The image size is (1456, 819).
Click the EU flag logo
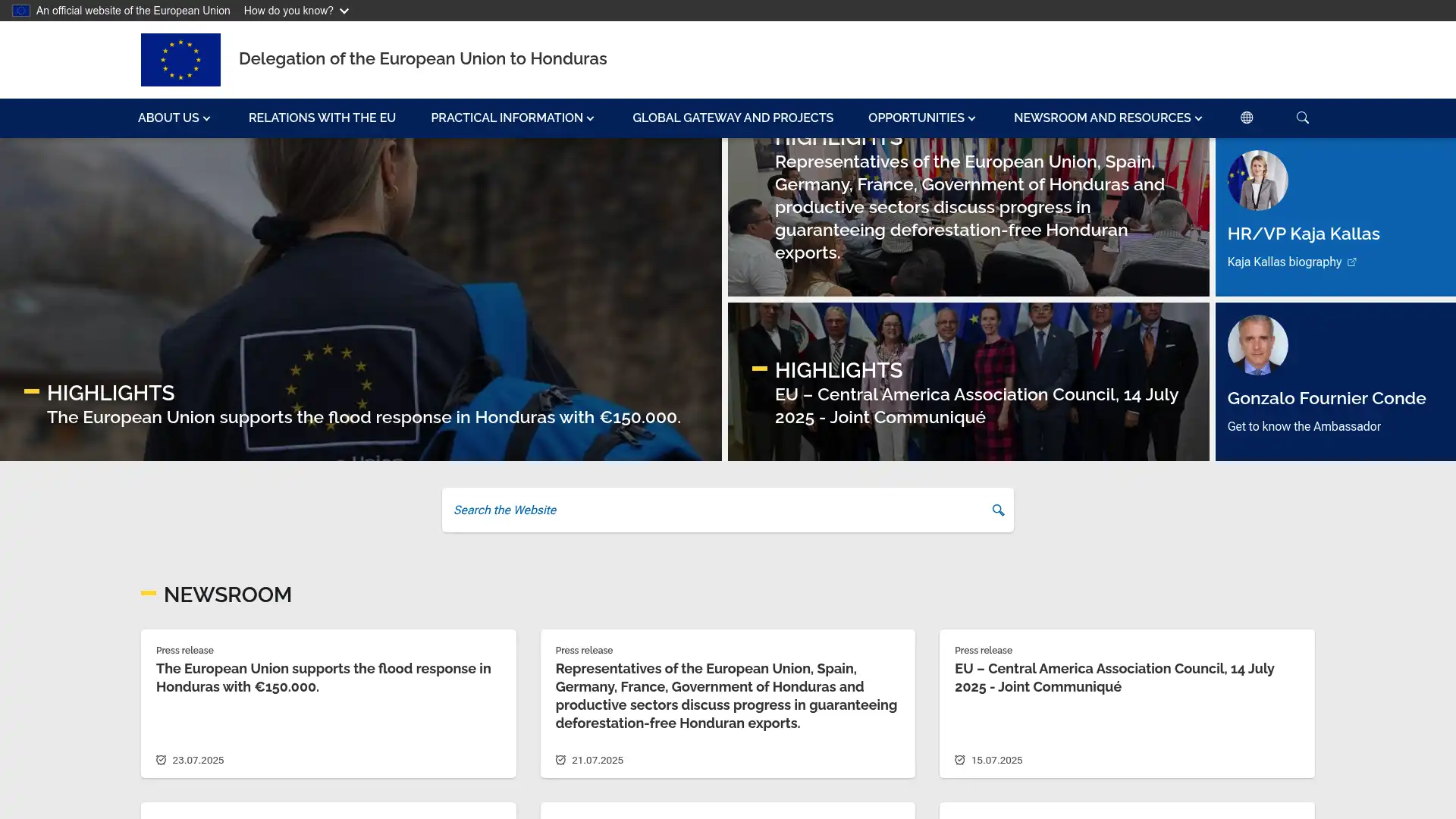pos(180,59)
